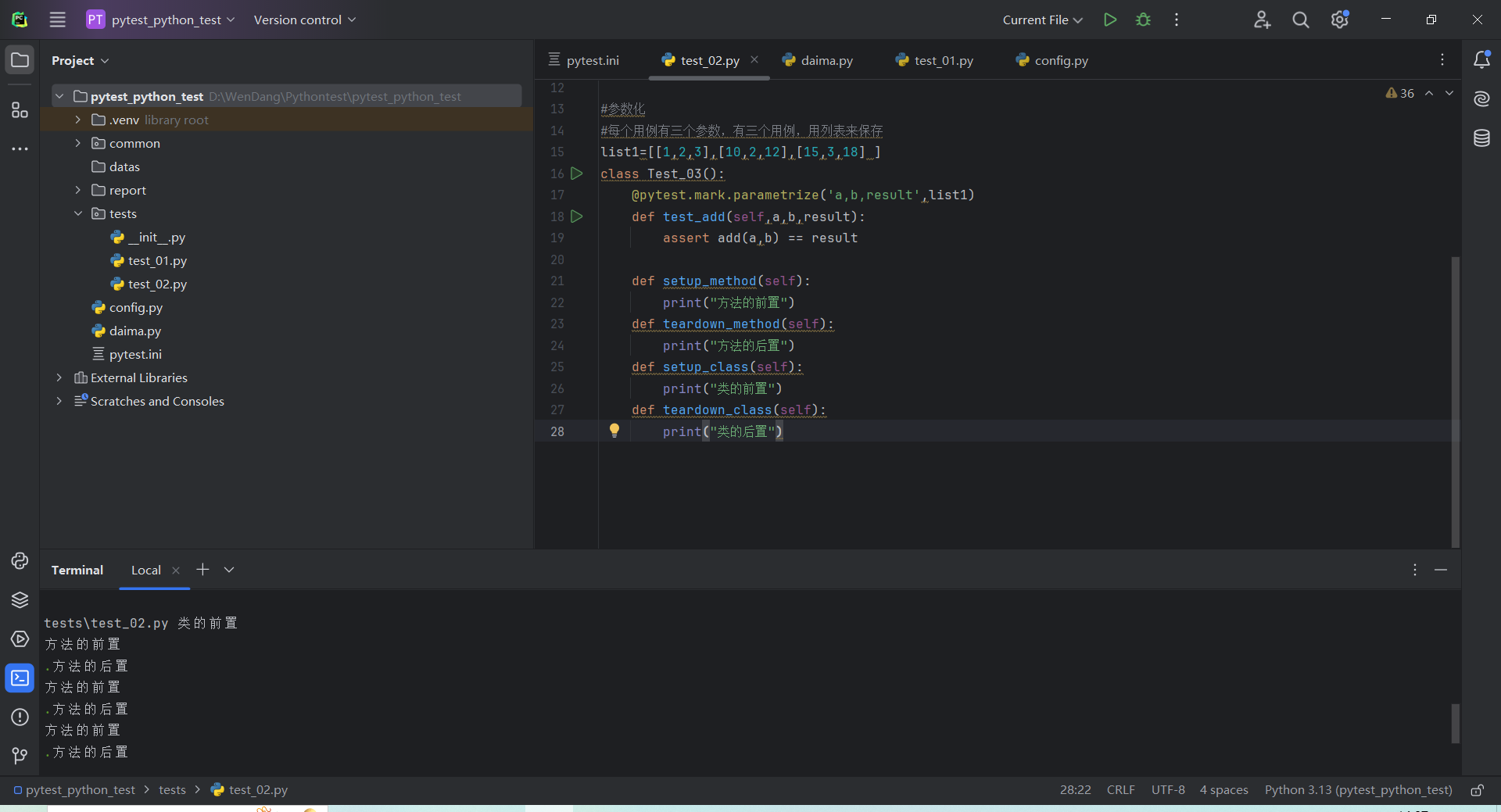This screenshot has width=1501, height=812.
Task: Open Search Everywhere magnifier
Action: pos(1300,20)
